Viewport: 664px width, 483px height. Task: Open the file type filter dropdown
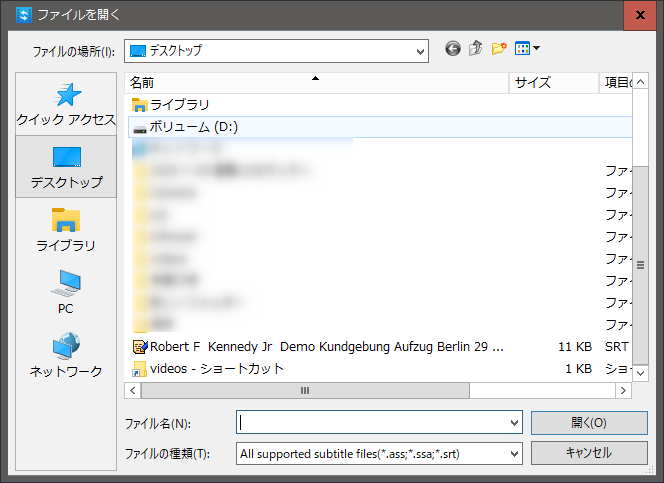[515, 454]
